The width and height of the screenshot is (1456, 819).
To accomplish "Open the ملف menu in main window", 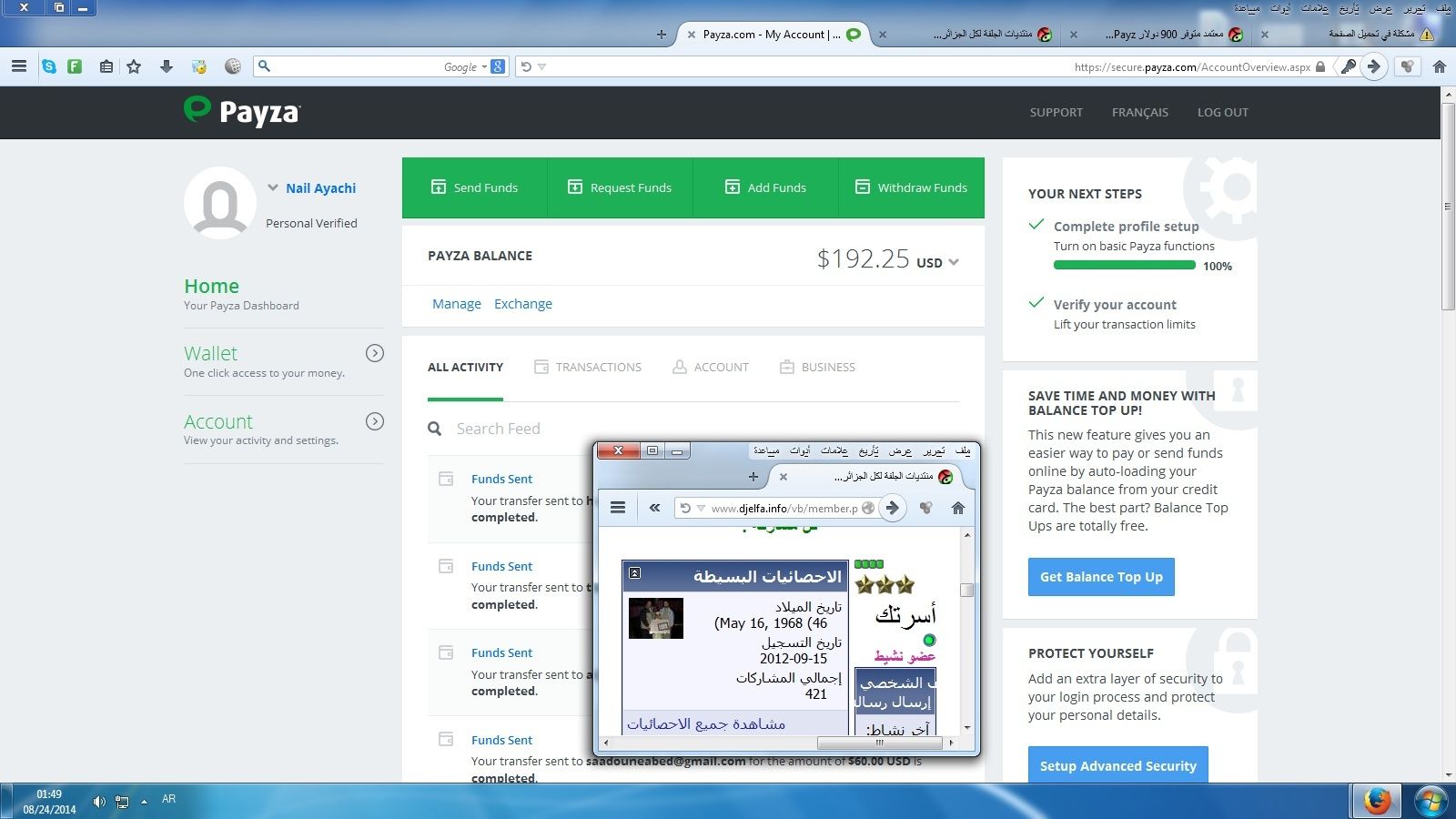I will coord(1443,8).
